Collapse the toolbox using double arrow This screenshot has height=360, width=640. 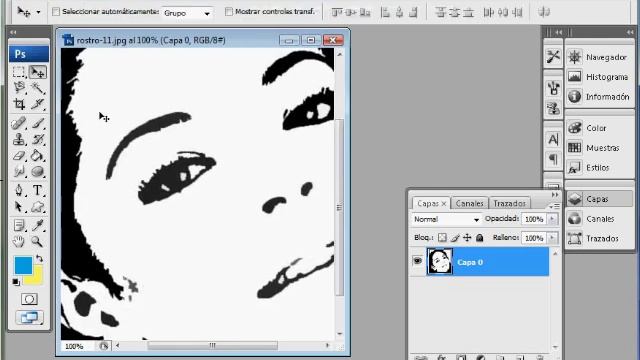(x=13, y=32)
